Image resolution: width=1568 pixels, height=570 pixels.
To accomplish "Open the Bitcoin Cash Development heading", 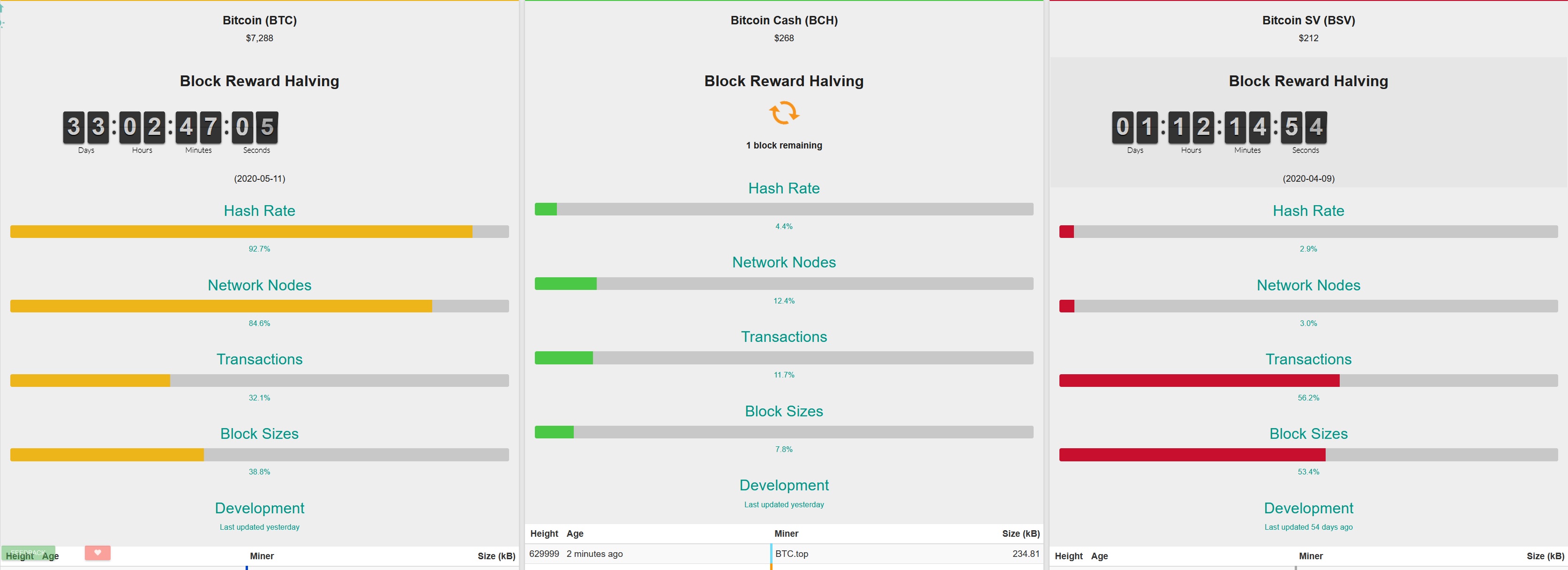I will coord(784,485).
